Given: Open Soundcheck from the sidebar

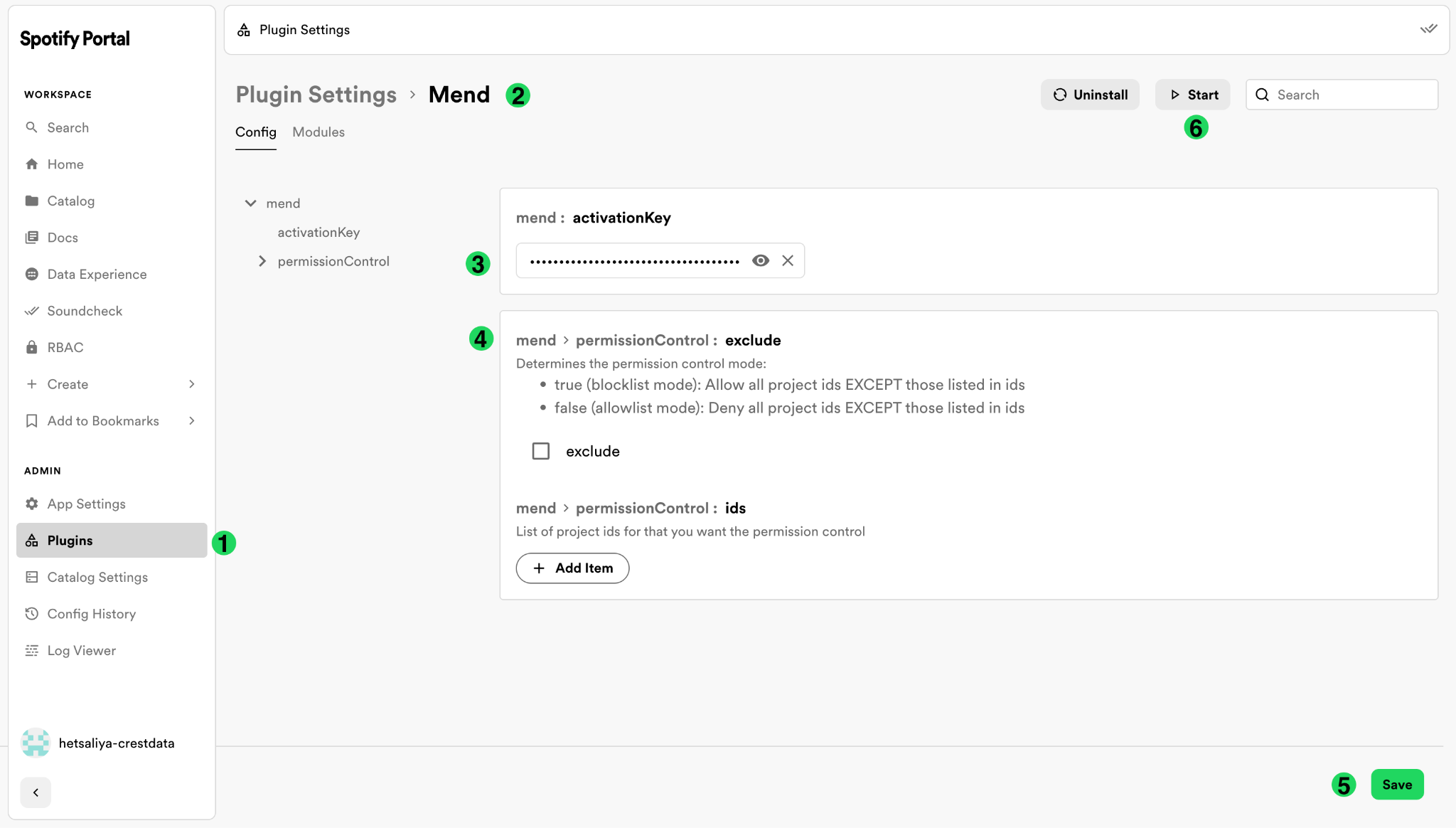Looking at the screenshot, I should pos(84,311).
